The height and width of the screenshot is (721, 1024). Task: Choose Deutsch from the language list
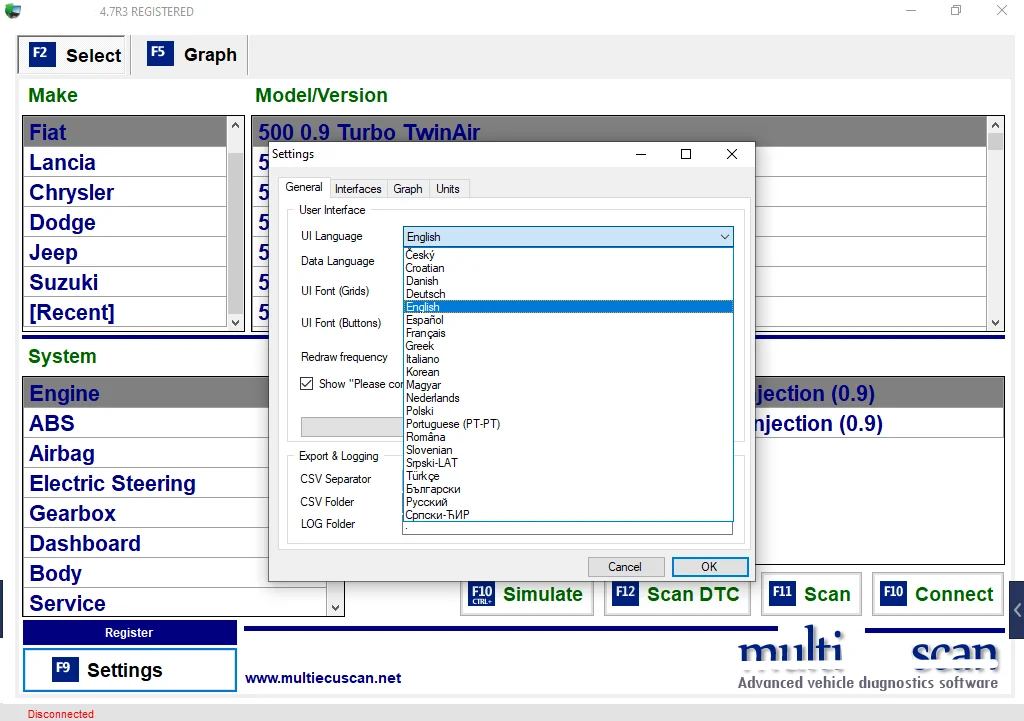pyautogui.click(x=568, y=294)
